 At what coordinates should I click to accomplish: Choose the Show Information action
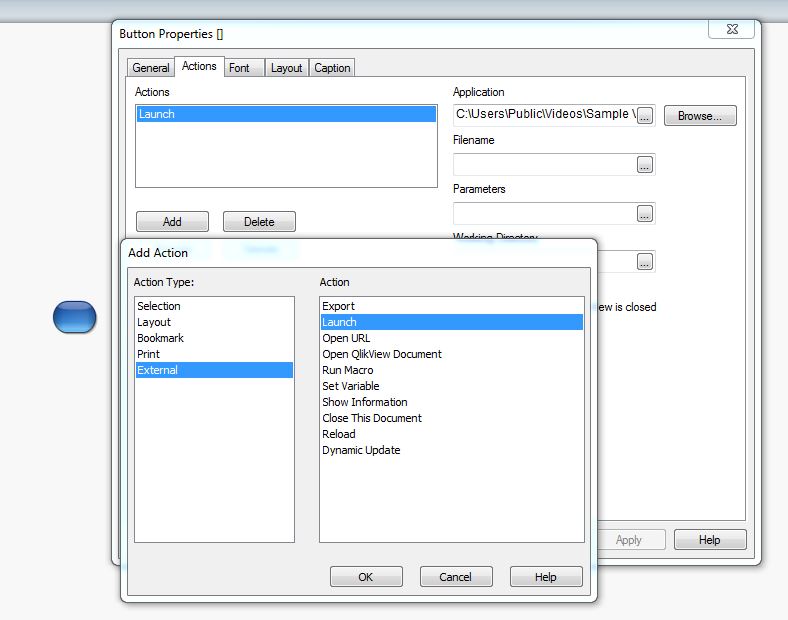[451, 402]
